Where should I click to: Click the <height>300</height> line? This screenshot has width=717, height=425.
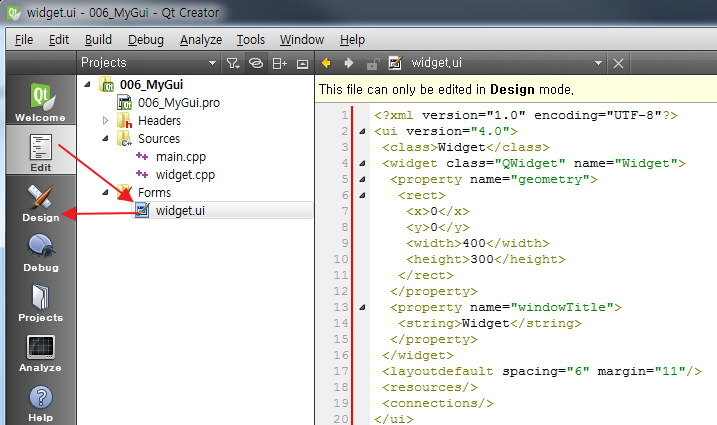486,259
